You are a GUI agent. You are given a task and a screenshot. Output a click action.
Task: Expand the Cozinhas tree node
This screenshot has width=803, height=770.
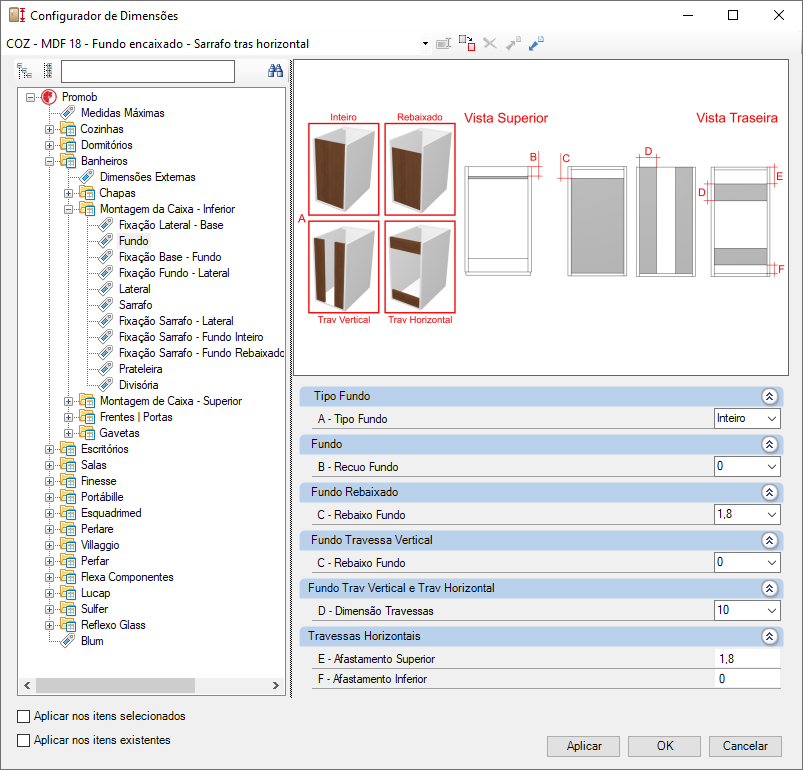(49, 130)
